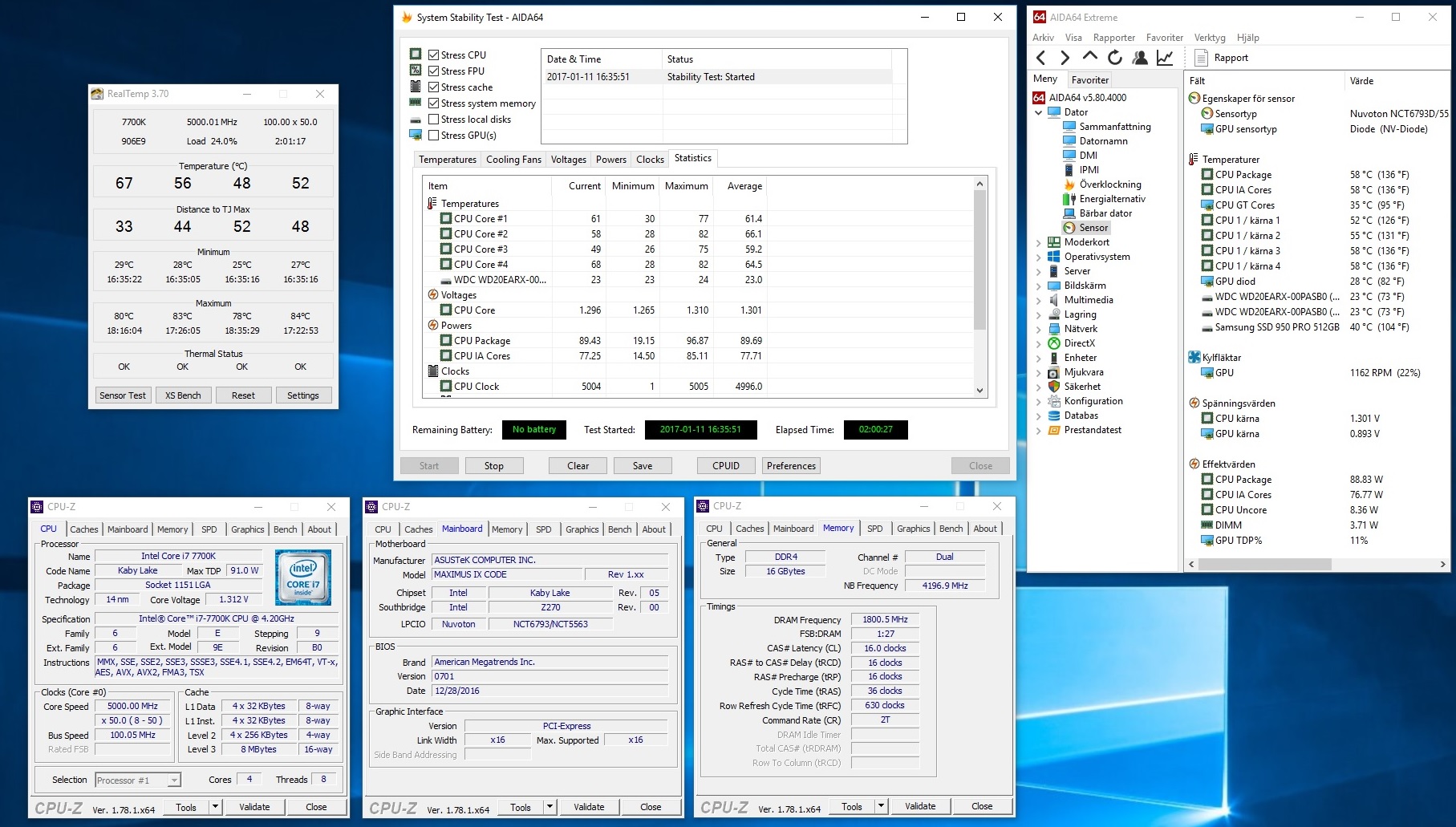Click the Stress CPU chip icon
1456x827 pixels.
(416, 55)
